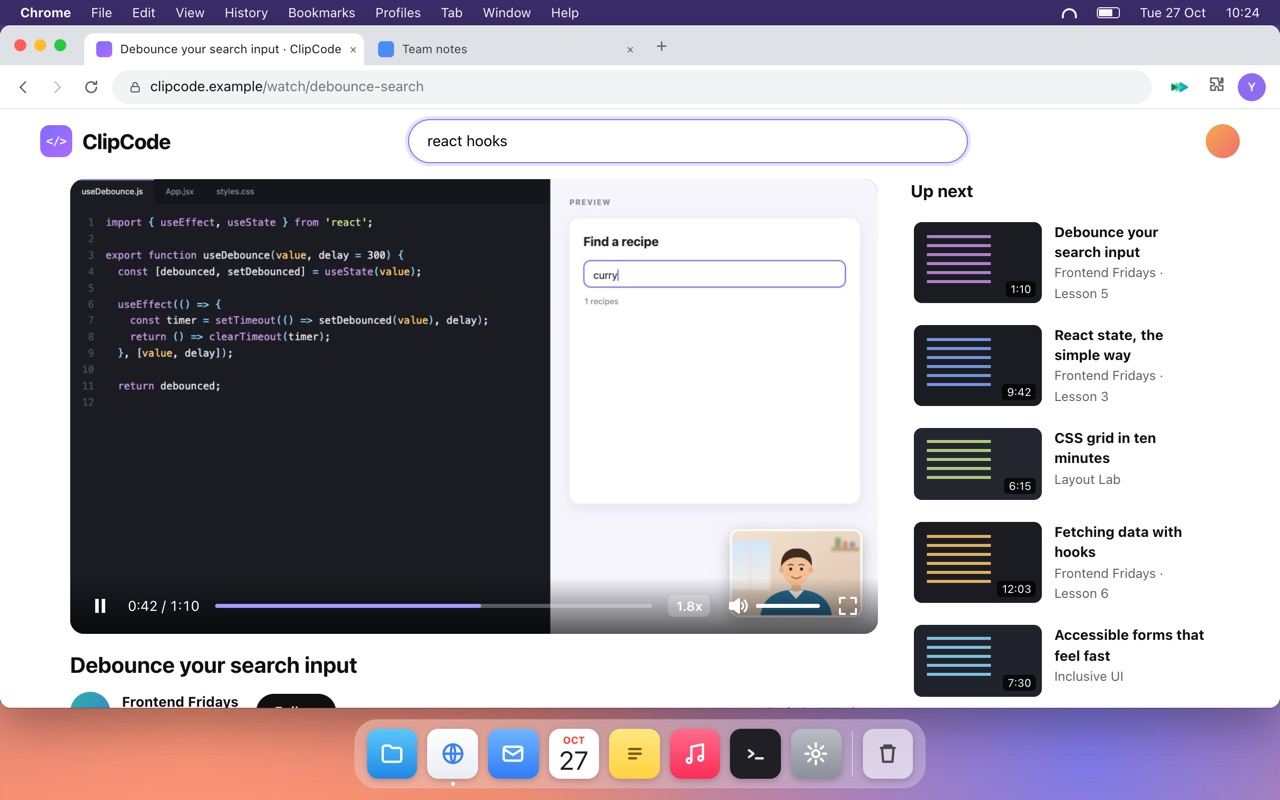The height and width of the screenshot is (800, 1280).
Task: Open Debounce your search input thumbnail
Action: click(x=978, y=262)
